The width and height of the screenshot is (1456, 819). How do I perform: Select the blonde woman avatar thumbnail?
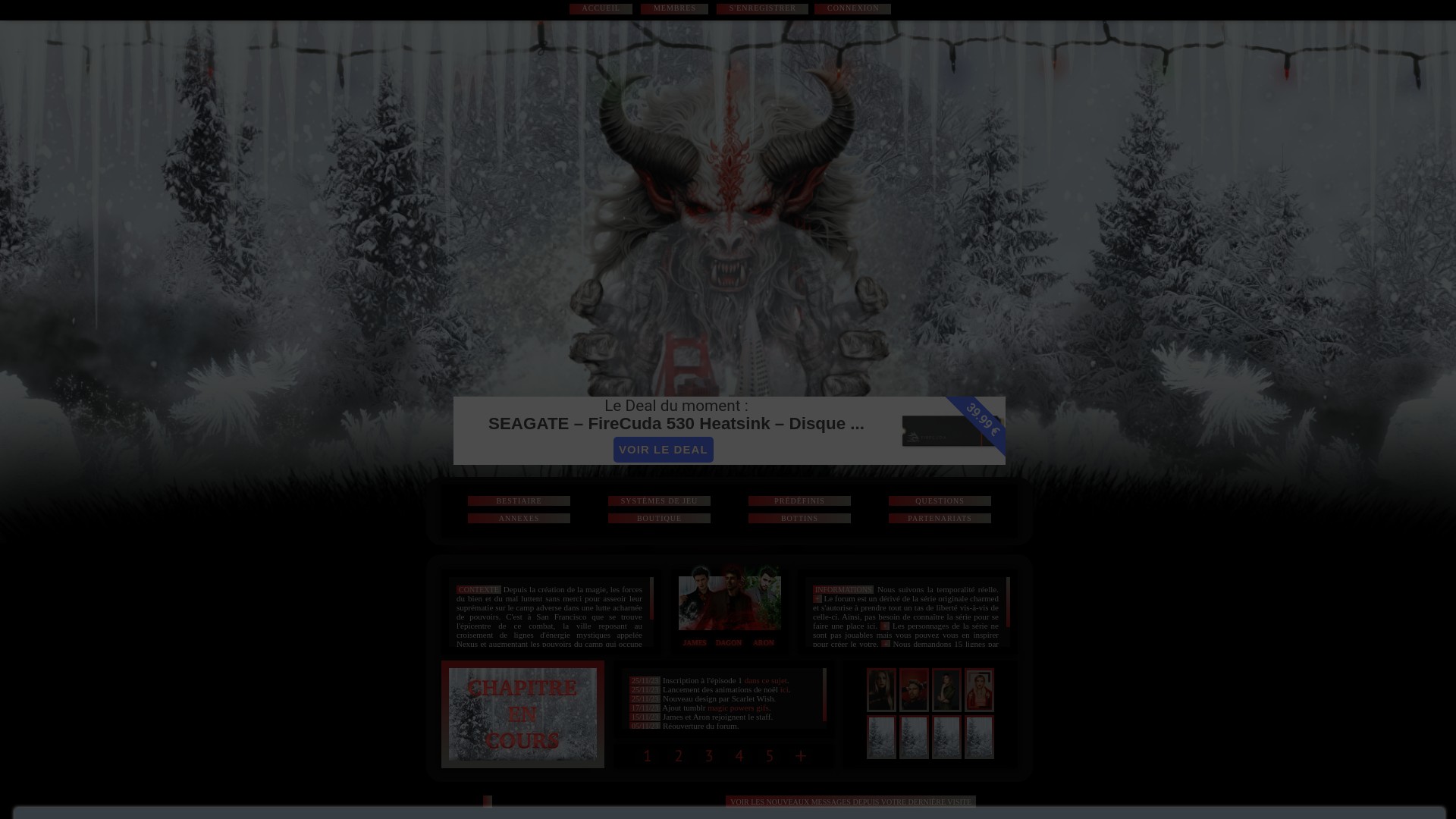pyautogui.click(x=881, y=690)
